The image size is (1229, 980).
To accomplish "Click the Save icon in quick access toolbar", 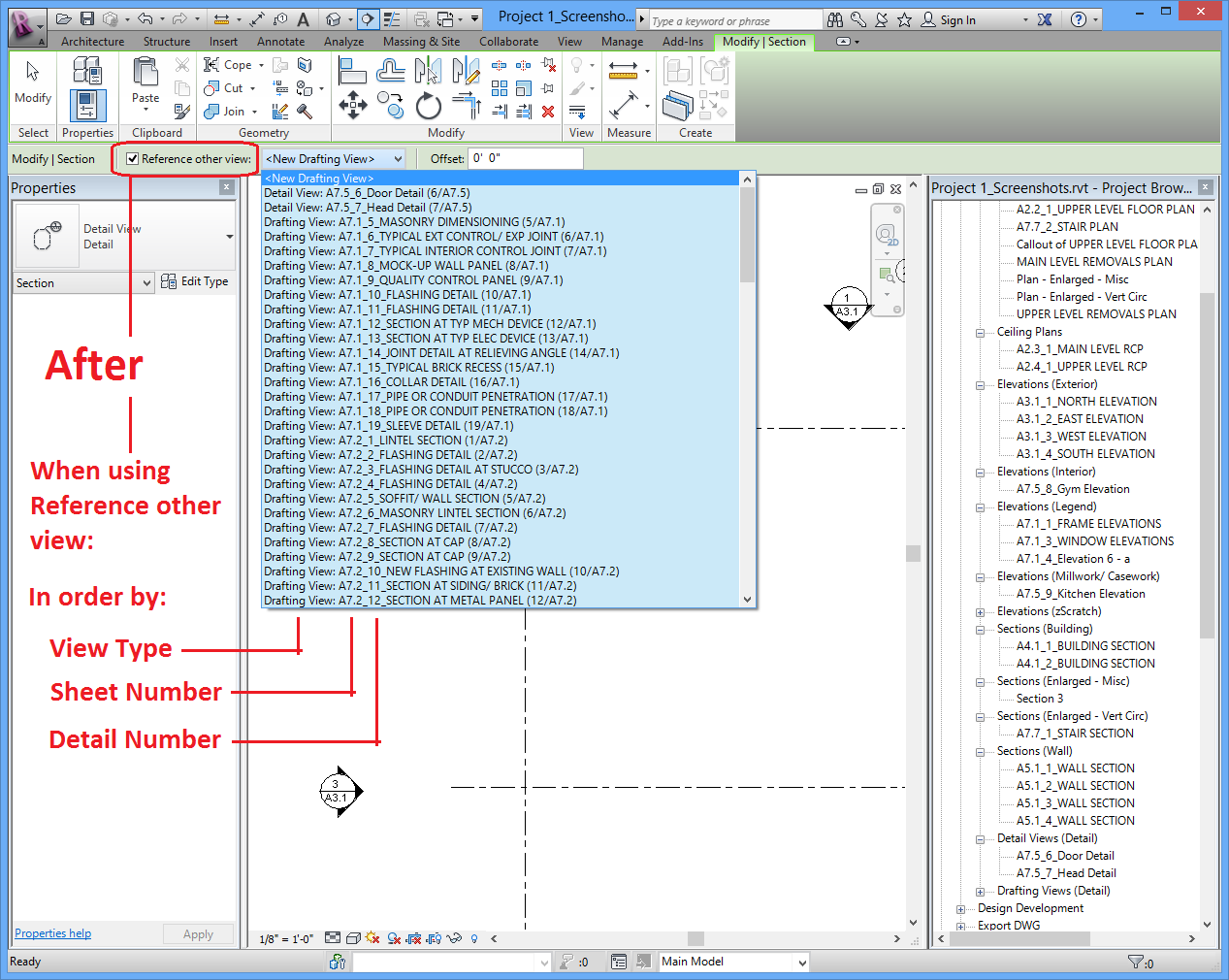I will [x=87, y=19].
